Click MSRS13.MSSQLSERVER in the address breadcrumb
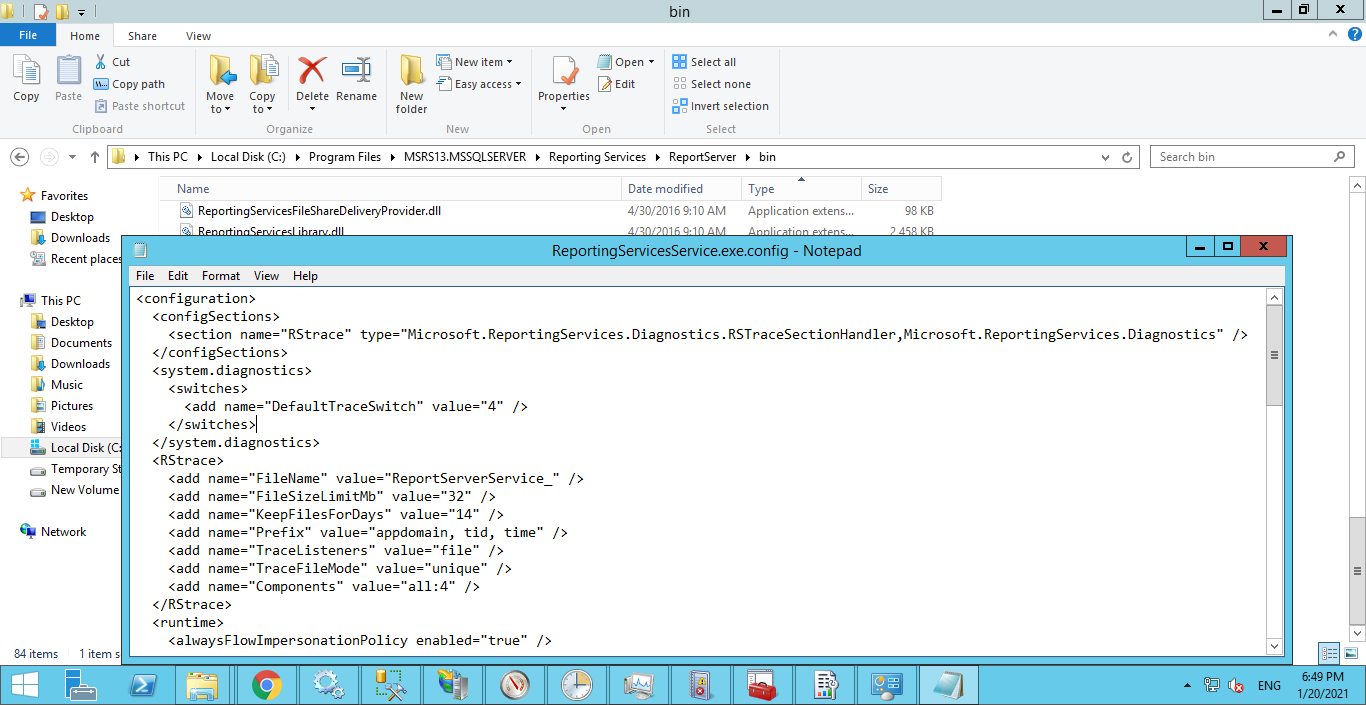The image size is (1366, 705). click(x=465, y=157)
